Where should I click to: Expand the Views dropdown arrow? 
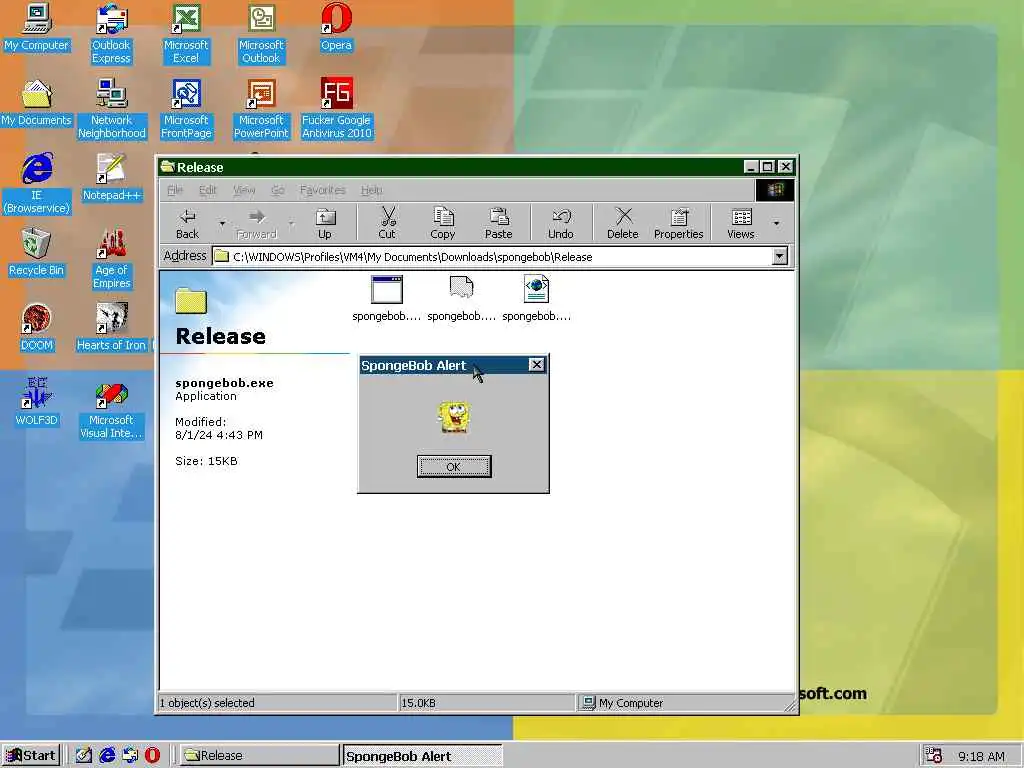coord(776,223)
